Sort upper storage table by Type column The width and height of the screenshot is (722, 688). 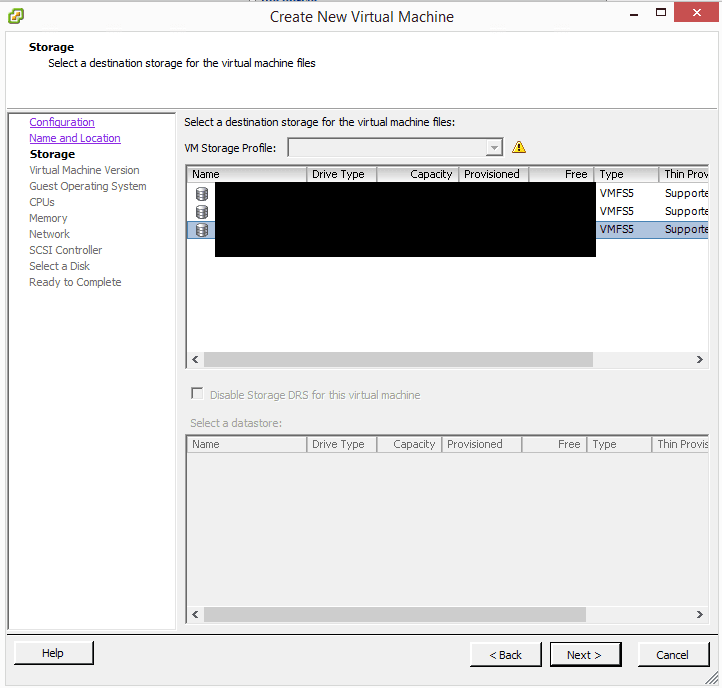[x=626, y=174]
